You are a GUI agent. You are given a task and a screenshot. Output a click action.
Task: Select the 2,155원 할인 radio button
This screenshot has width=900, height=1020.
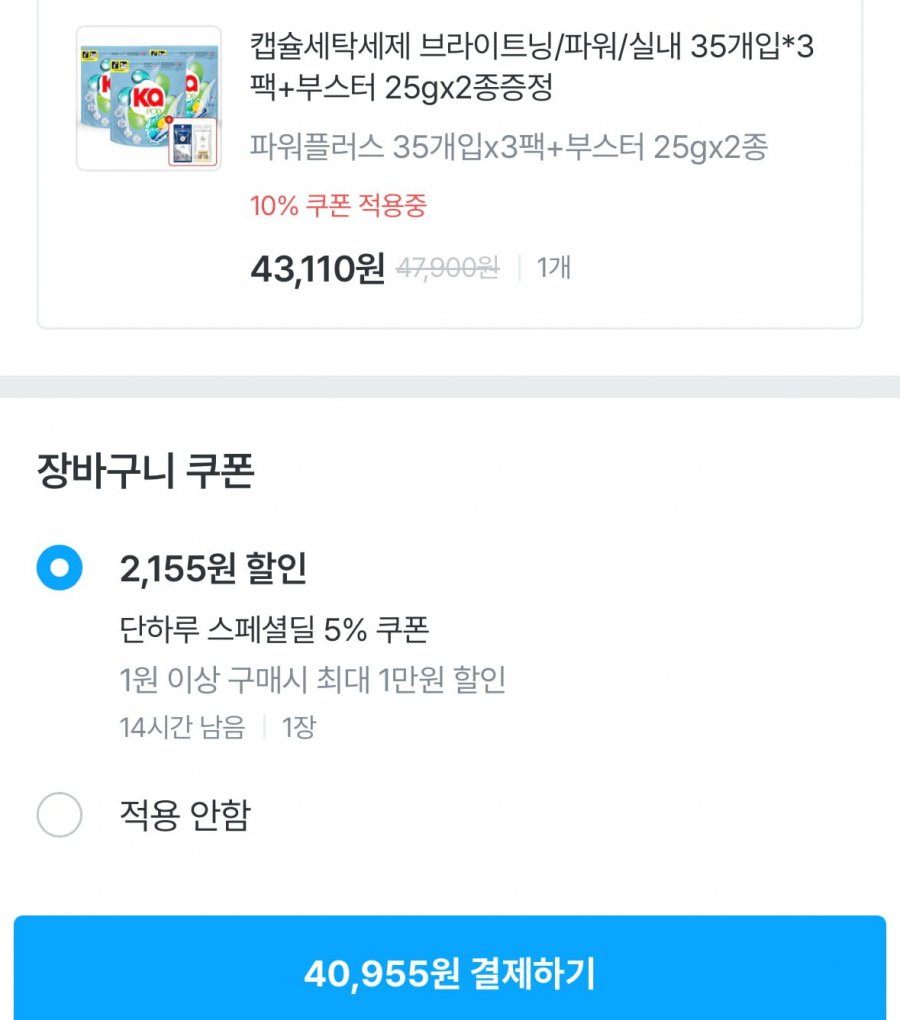tap(59, 568)
